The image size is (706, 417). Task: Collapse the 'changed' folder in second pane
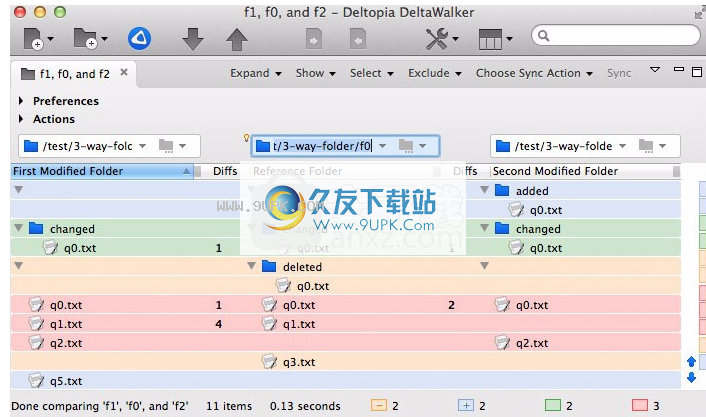484,228
